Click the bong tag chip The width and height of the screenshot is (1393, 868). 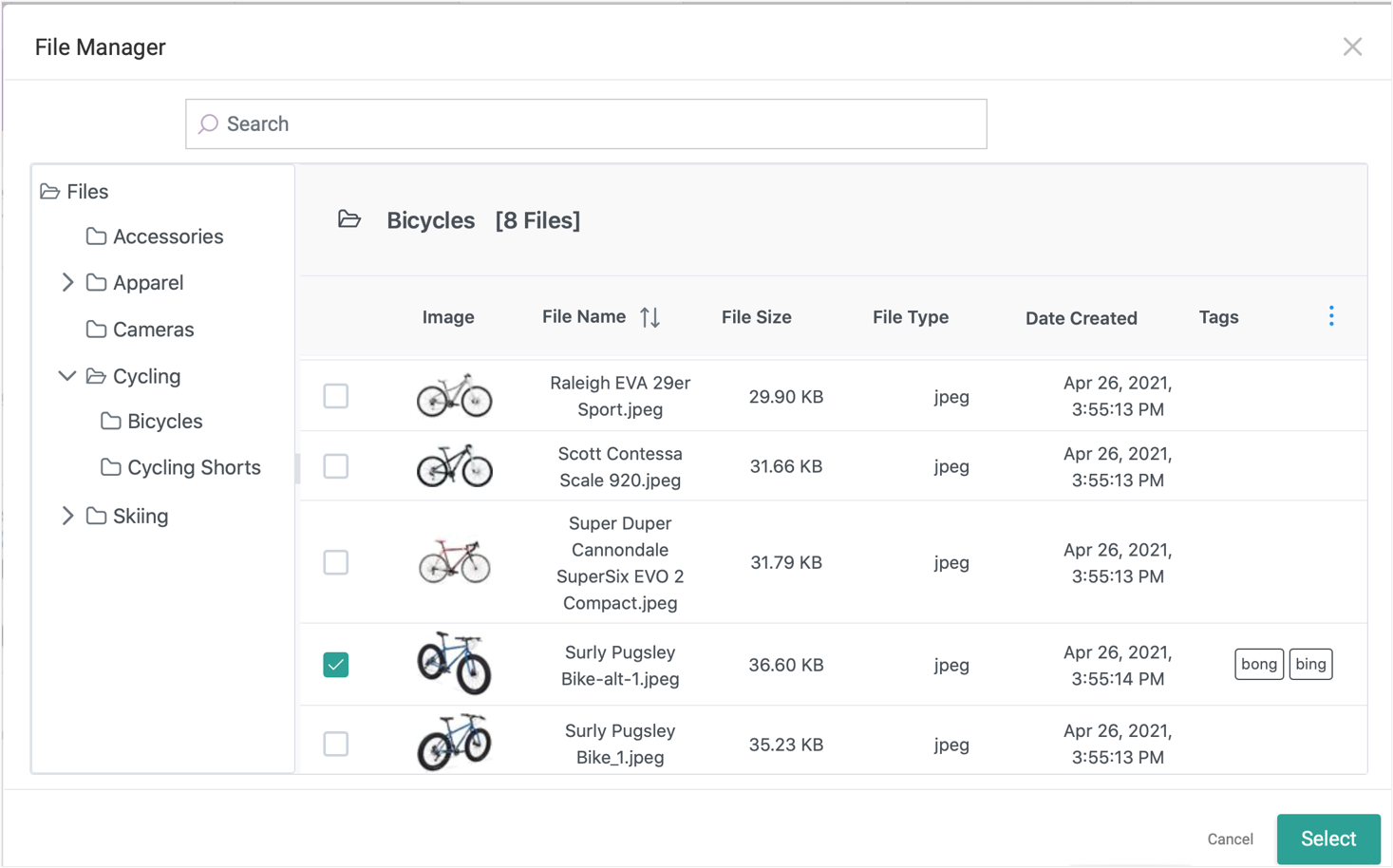pos(1258,664)
